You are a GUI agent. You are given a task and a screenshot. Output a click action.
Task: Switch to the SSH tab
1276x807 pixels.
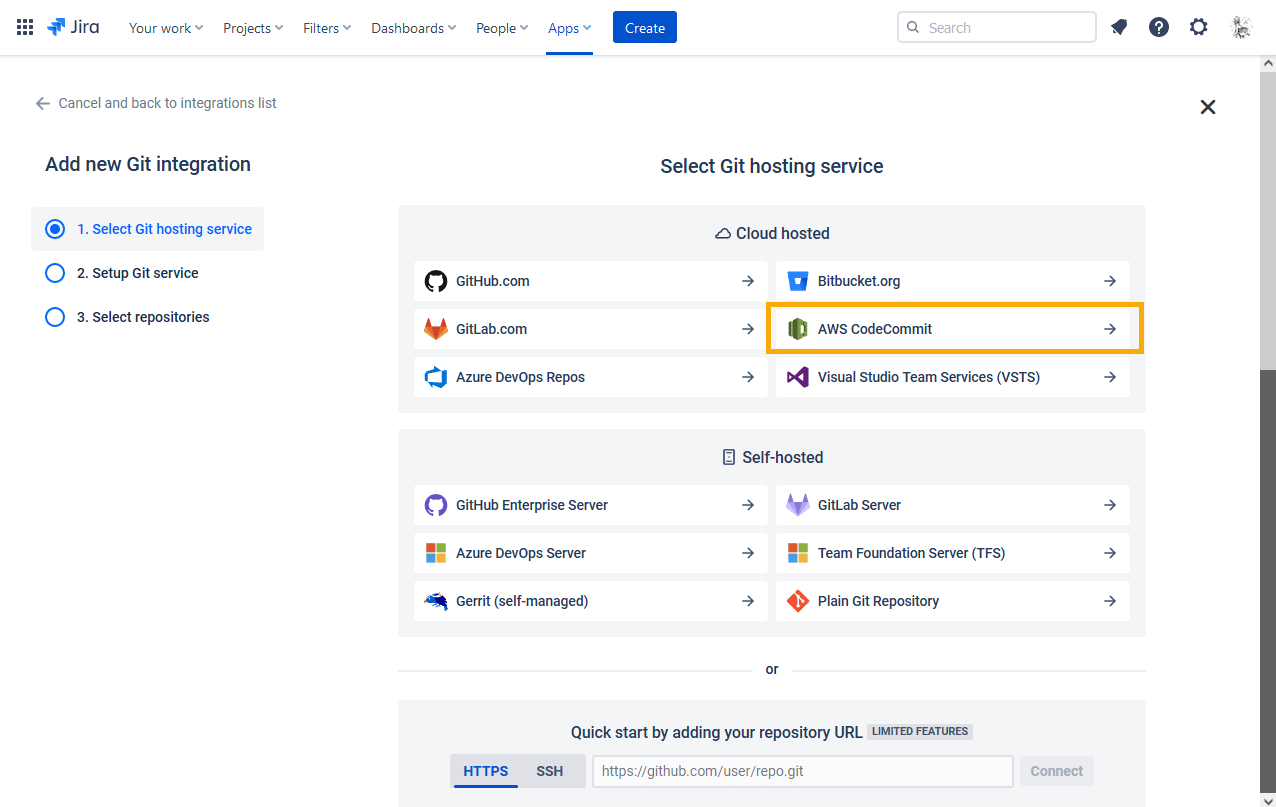click(x=550, y=771)
